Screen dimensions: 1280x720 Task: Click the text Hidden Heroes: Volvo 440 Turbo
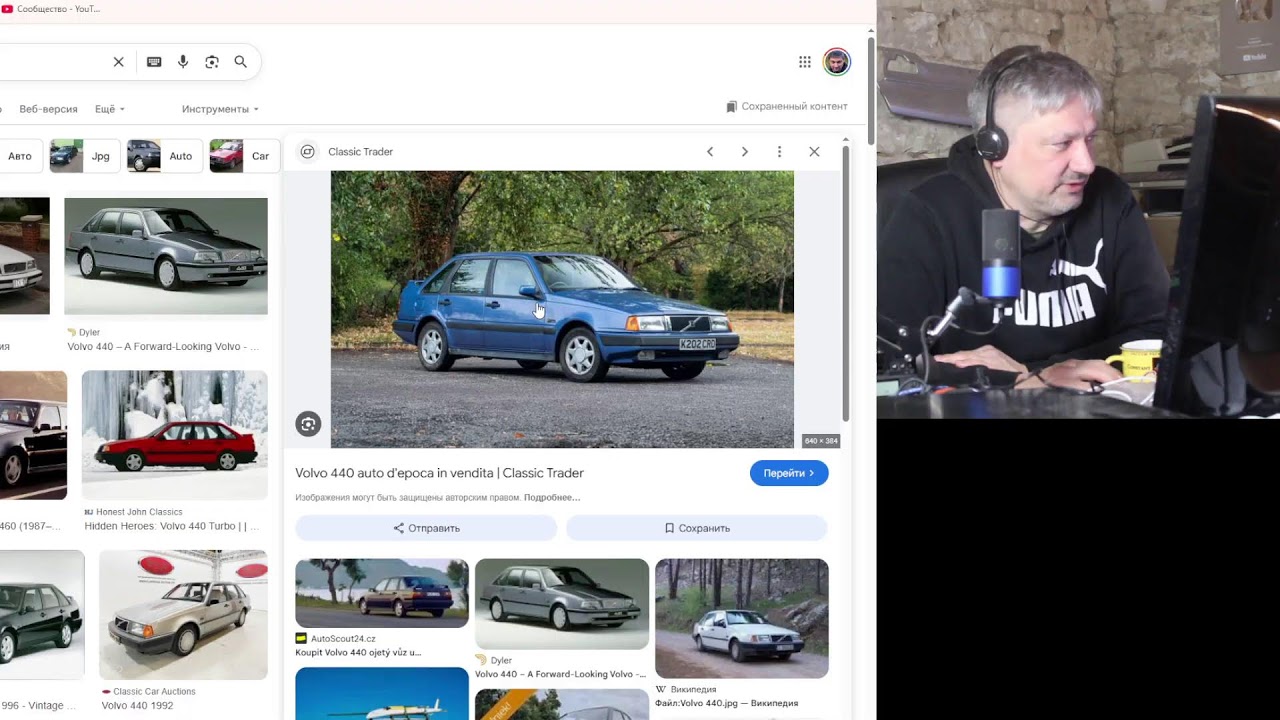pos(171,526)
